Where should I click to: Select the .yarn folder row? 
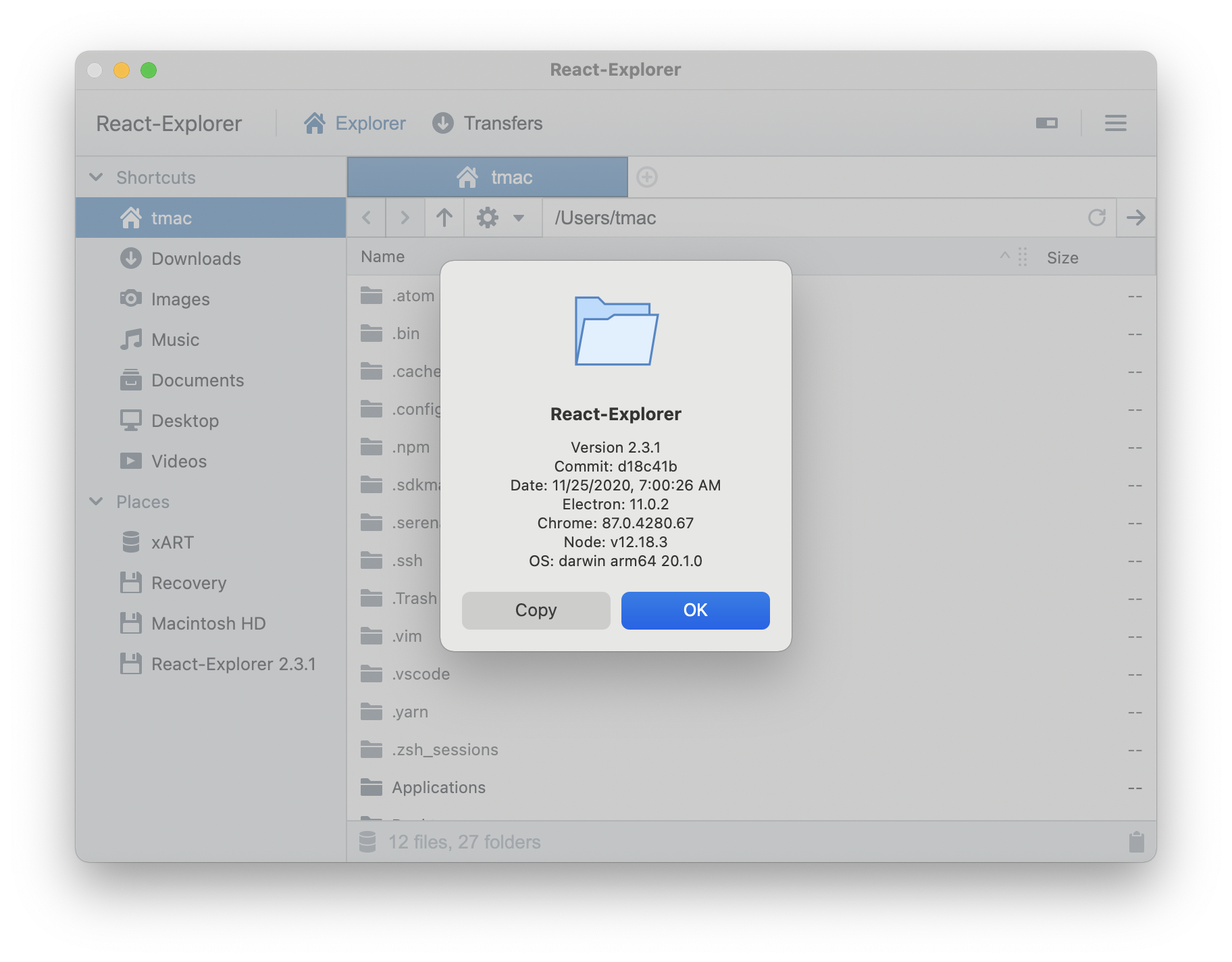click(751, 712)
